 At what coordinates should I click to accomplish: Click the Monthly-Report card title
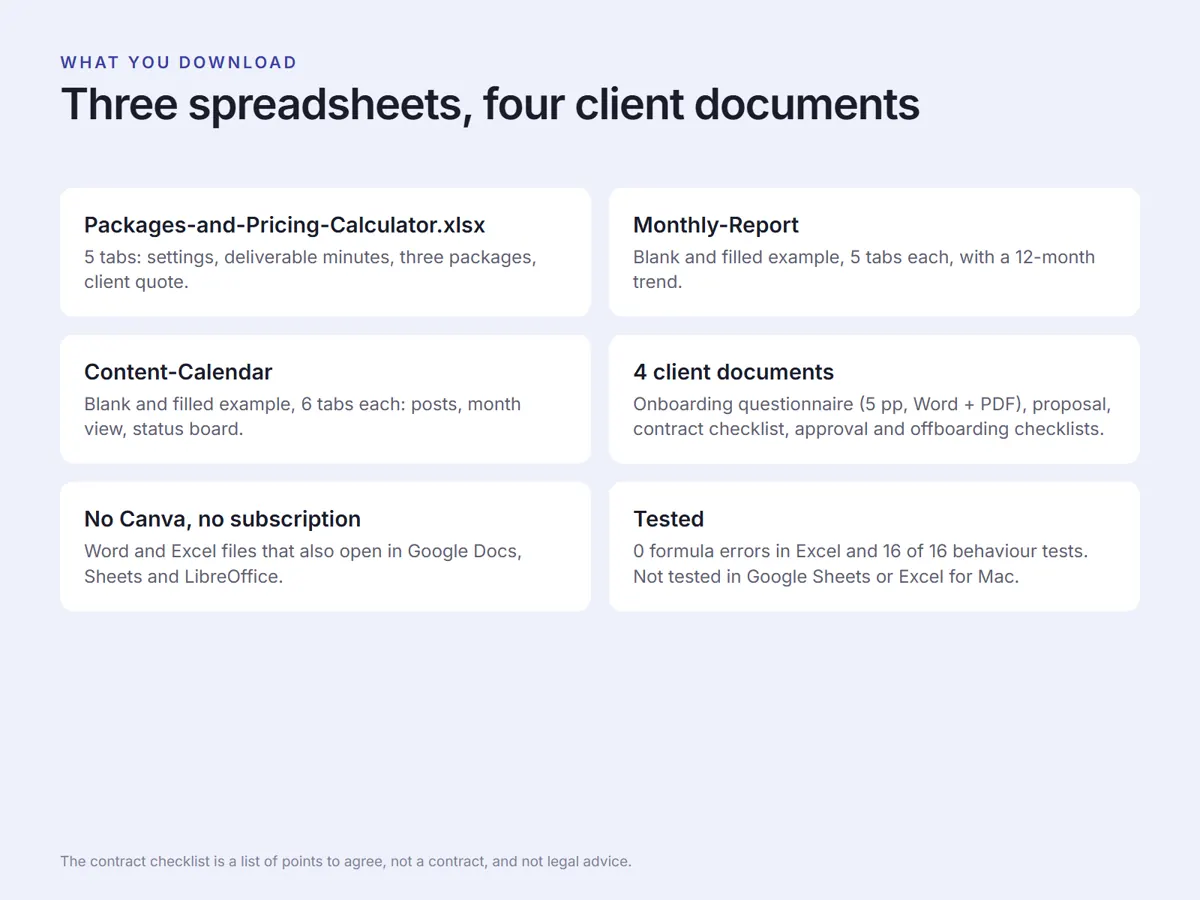[716, 225]
